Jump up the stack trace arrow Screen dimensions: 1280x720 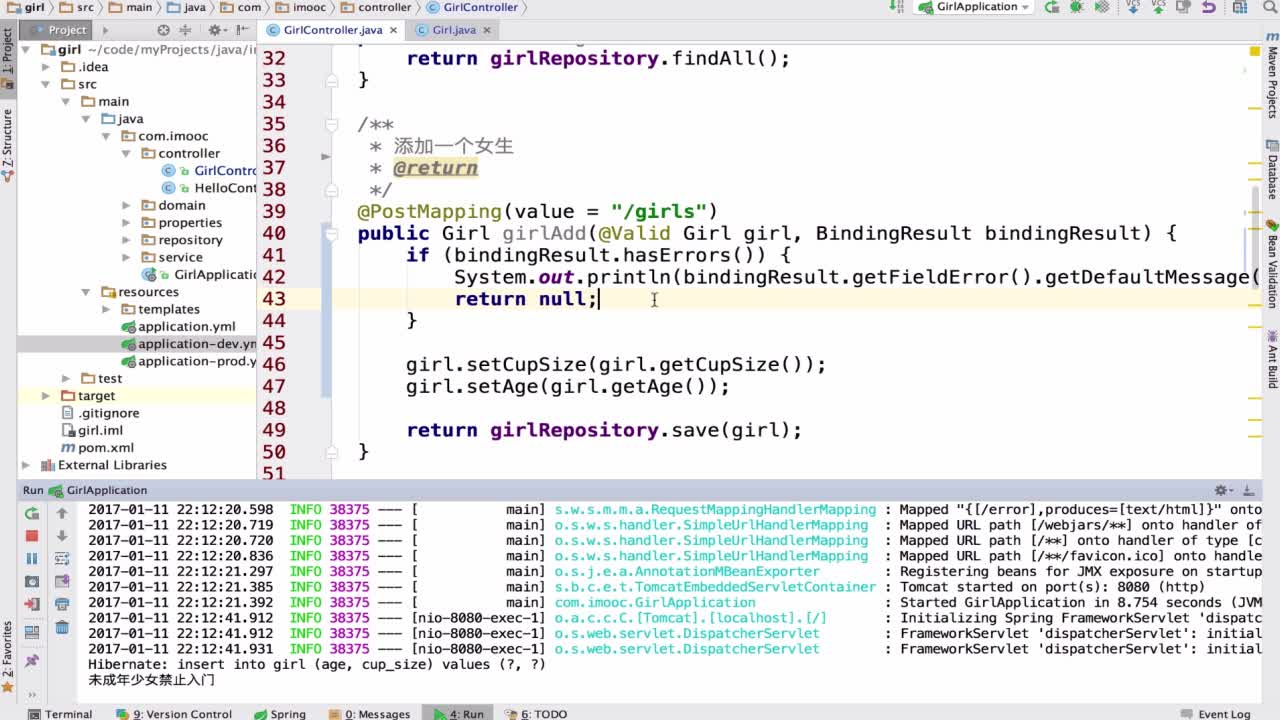pyautogui.click(x=62, y=513)
